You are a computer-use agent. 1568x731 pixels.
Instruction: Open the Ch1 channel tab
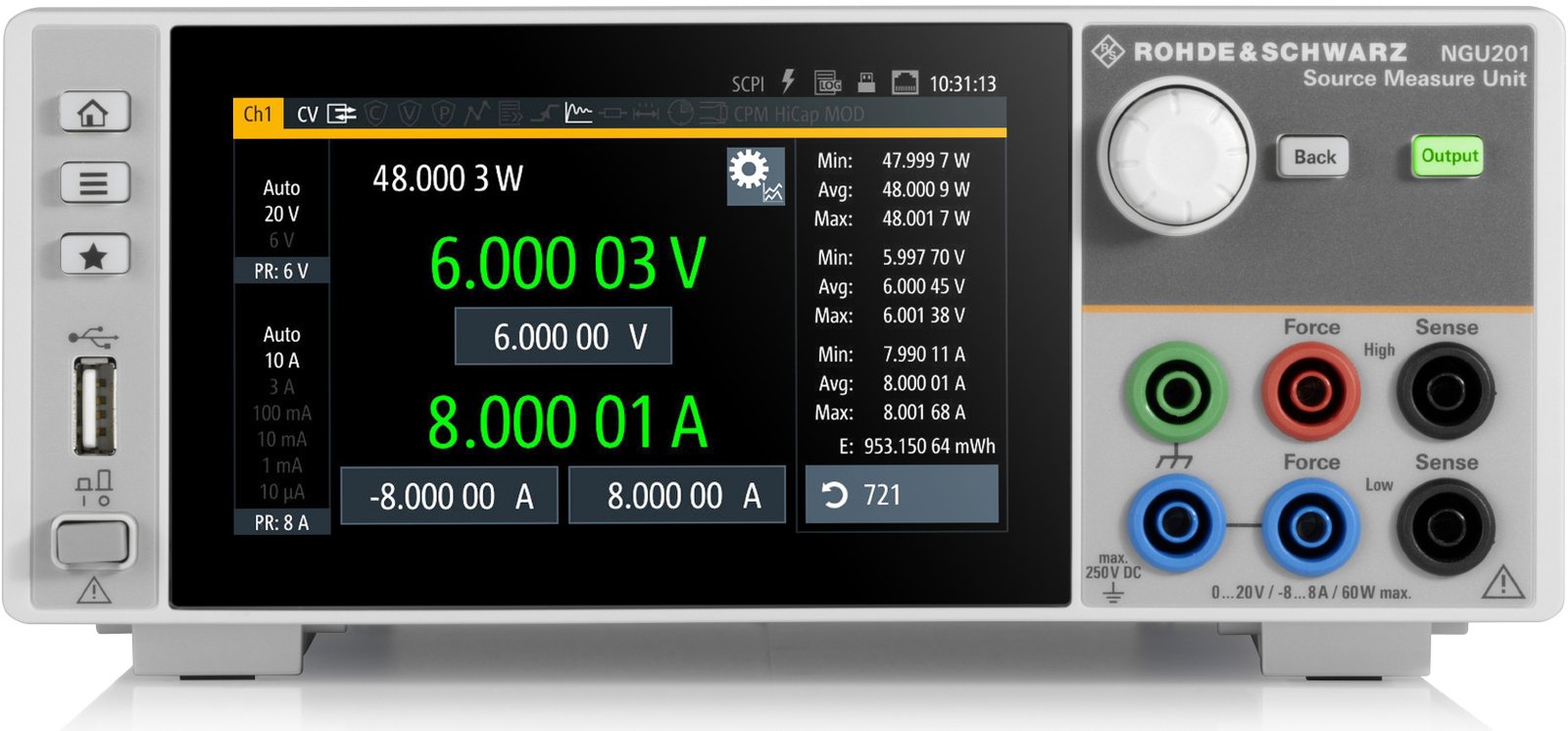click(x=258, y=114)
